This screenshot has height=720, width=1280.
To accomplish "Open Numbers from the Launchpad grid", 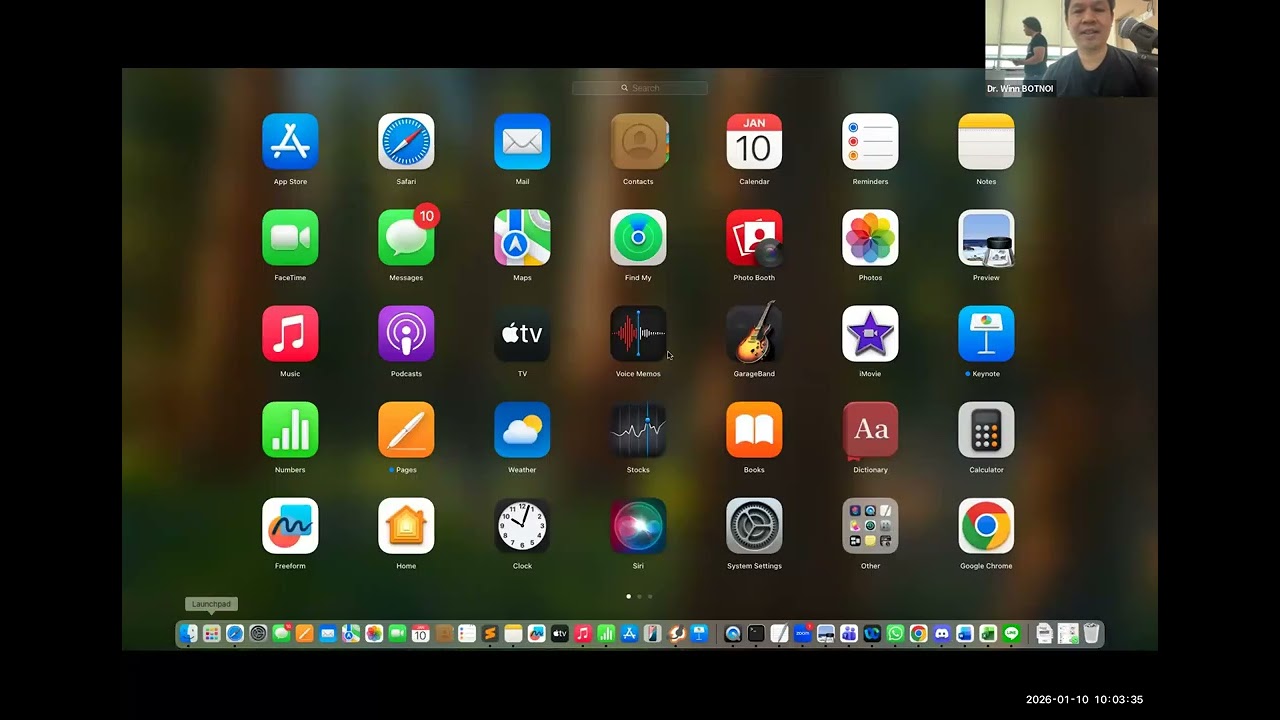I will (290, 429).
